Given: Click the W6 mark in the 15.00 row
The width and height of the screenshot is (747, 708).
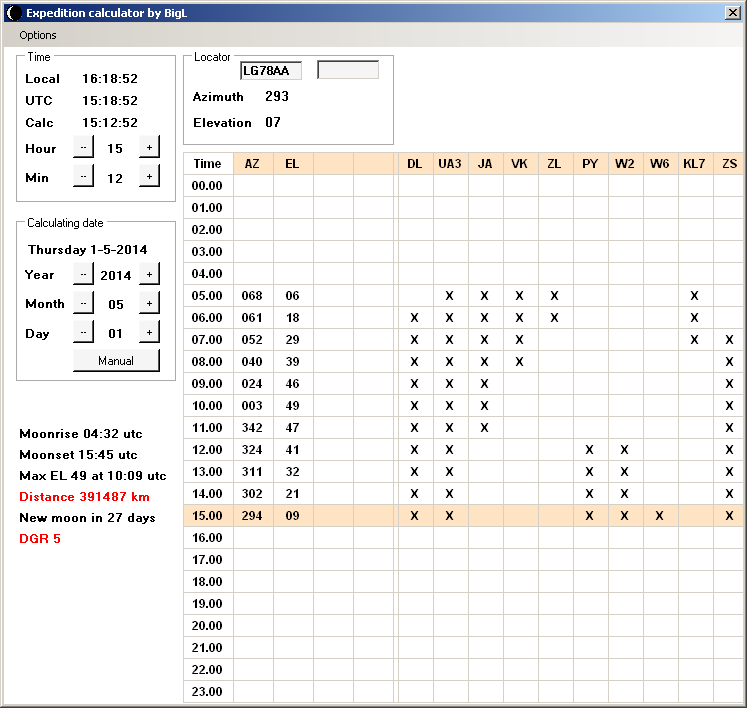Looking at the screenshot, I should [659, 516].
